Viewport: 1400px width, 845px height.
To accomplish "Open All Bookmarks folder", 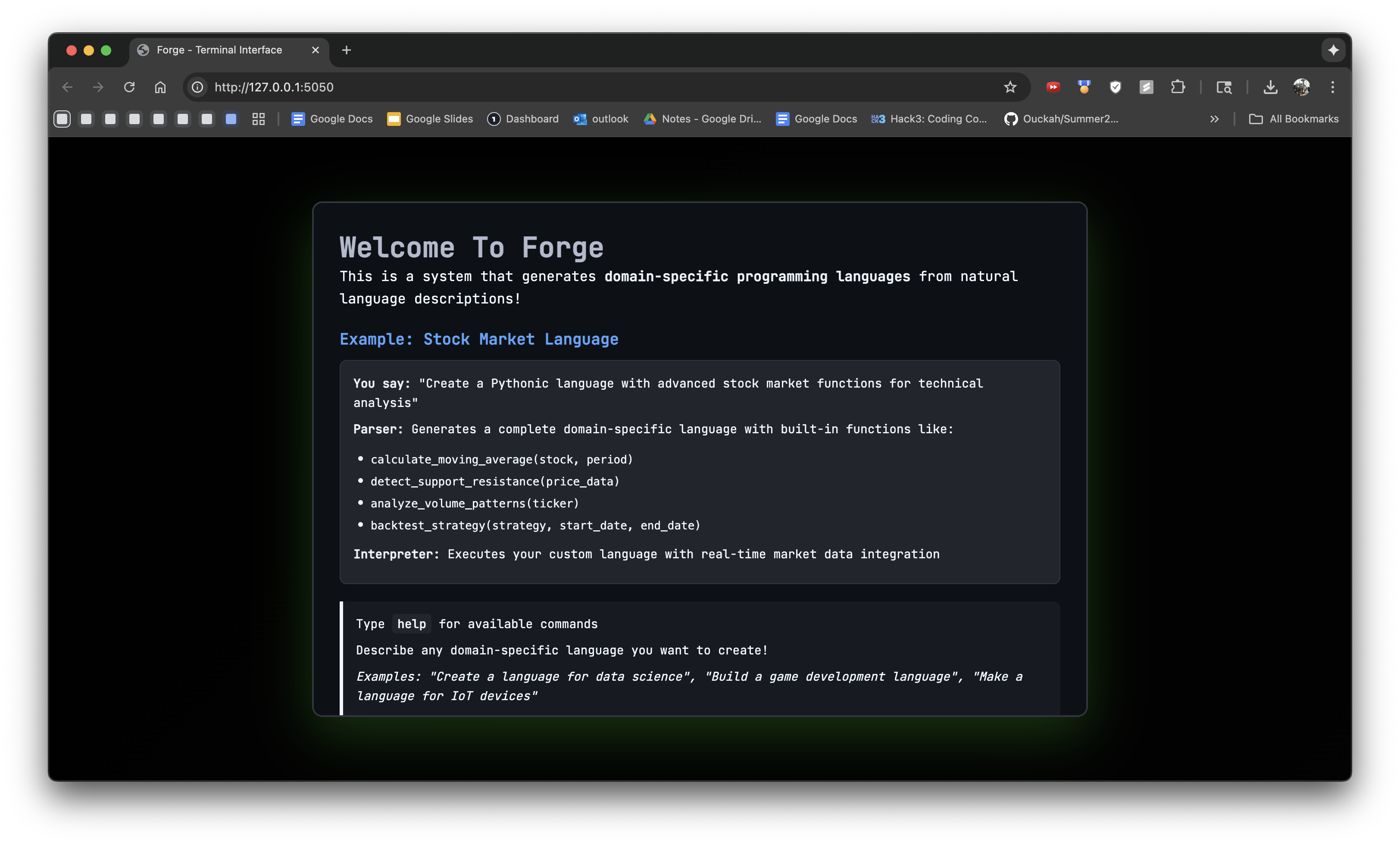I will 1294,119.
